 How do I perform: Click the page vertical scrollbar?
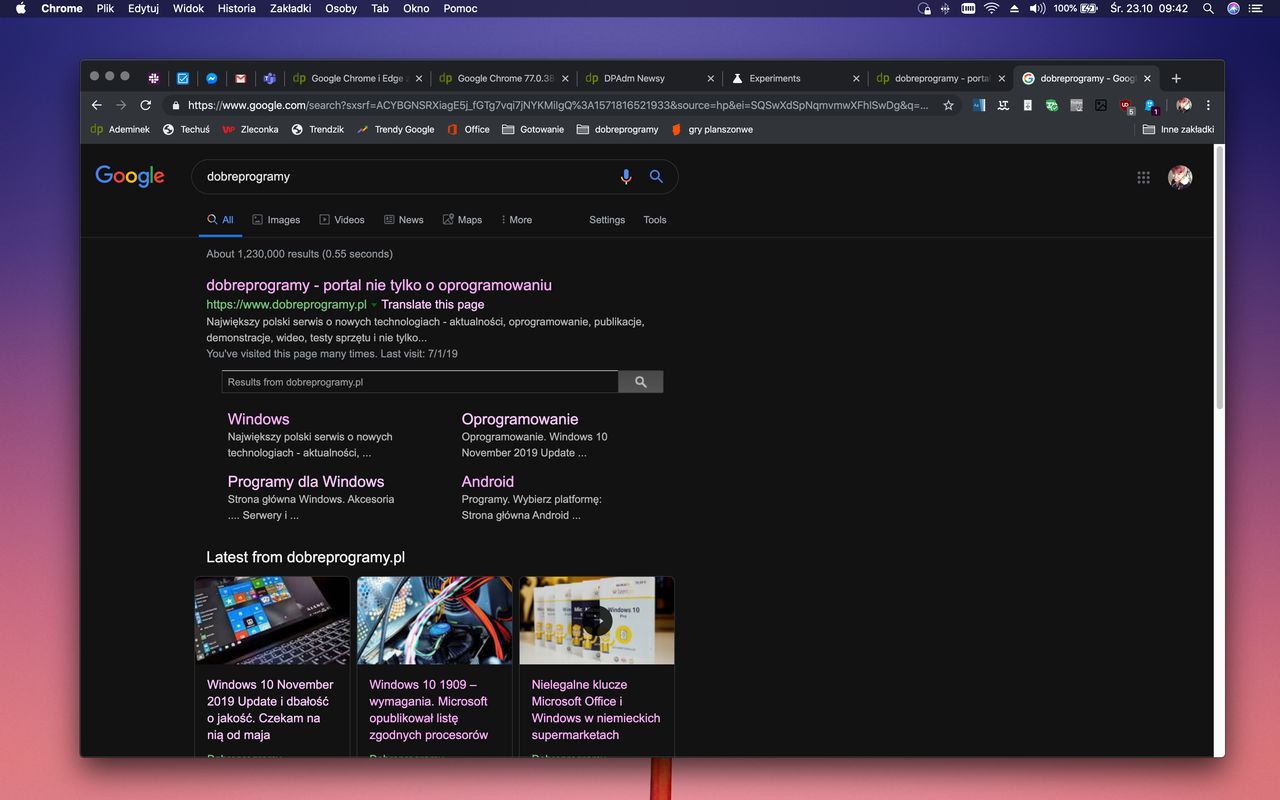(x=1218, y=277)
